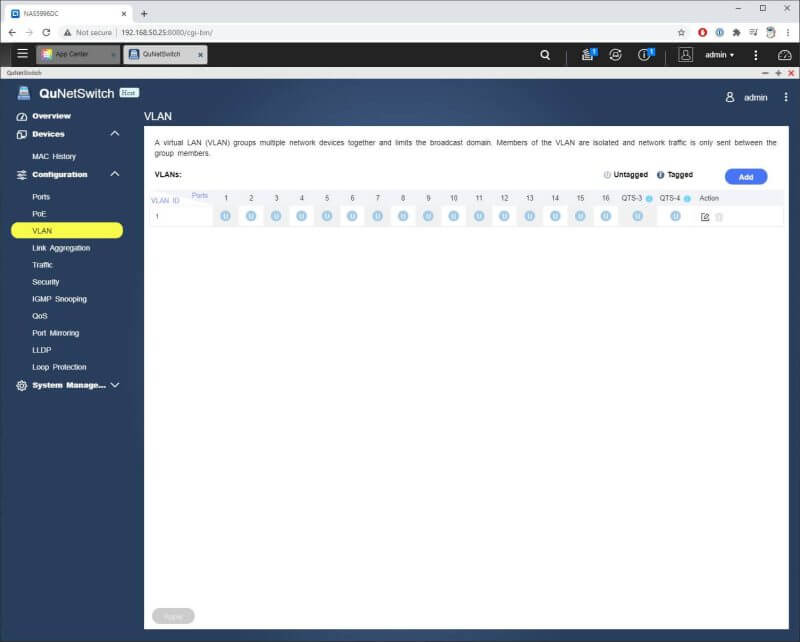Click the Untagged legend icon
The height and width of the screenshot is (642, 800).
point(607,175)
